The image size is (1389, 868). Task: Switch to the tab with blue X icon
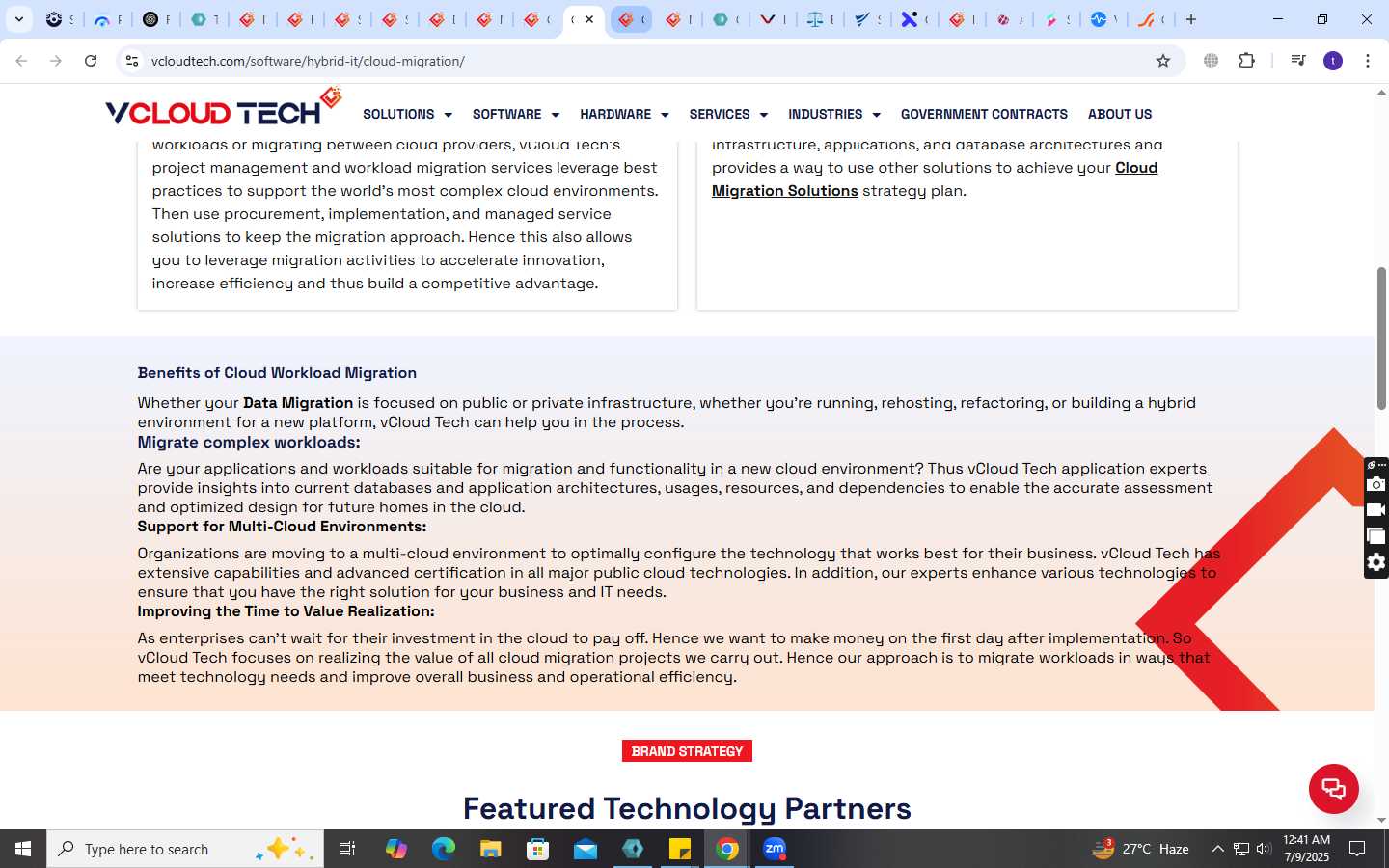tap(911, 19)
